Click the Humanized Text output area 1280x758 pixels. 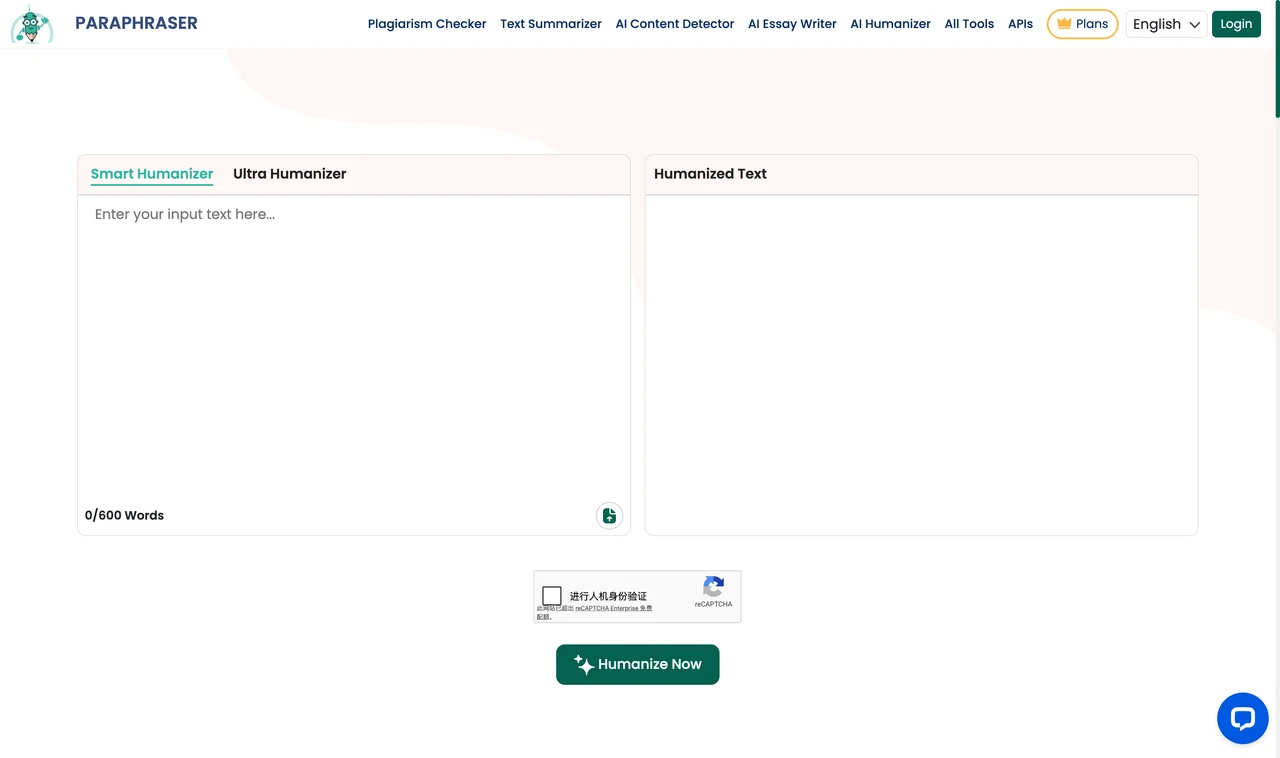pos(921,365)
